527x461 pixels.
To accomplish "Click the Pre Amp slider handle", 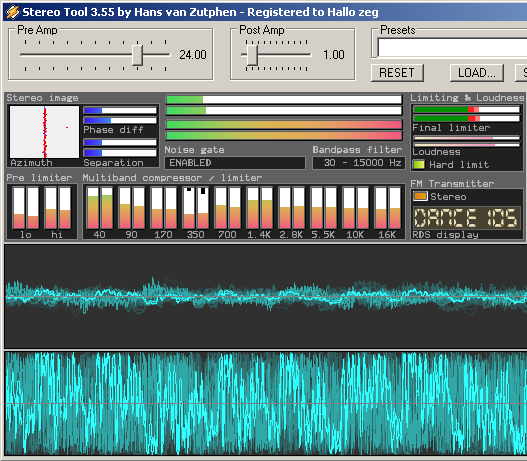I will click(x=137, y=55).
